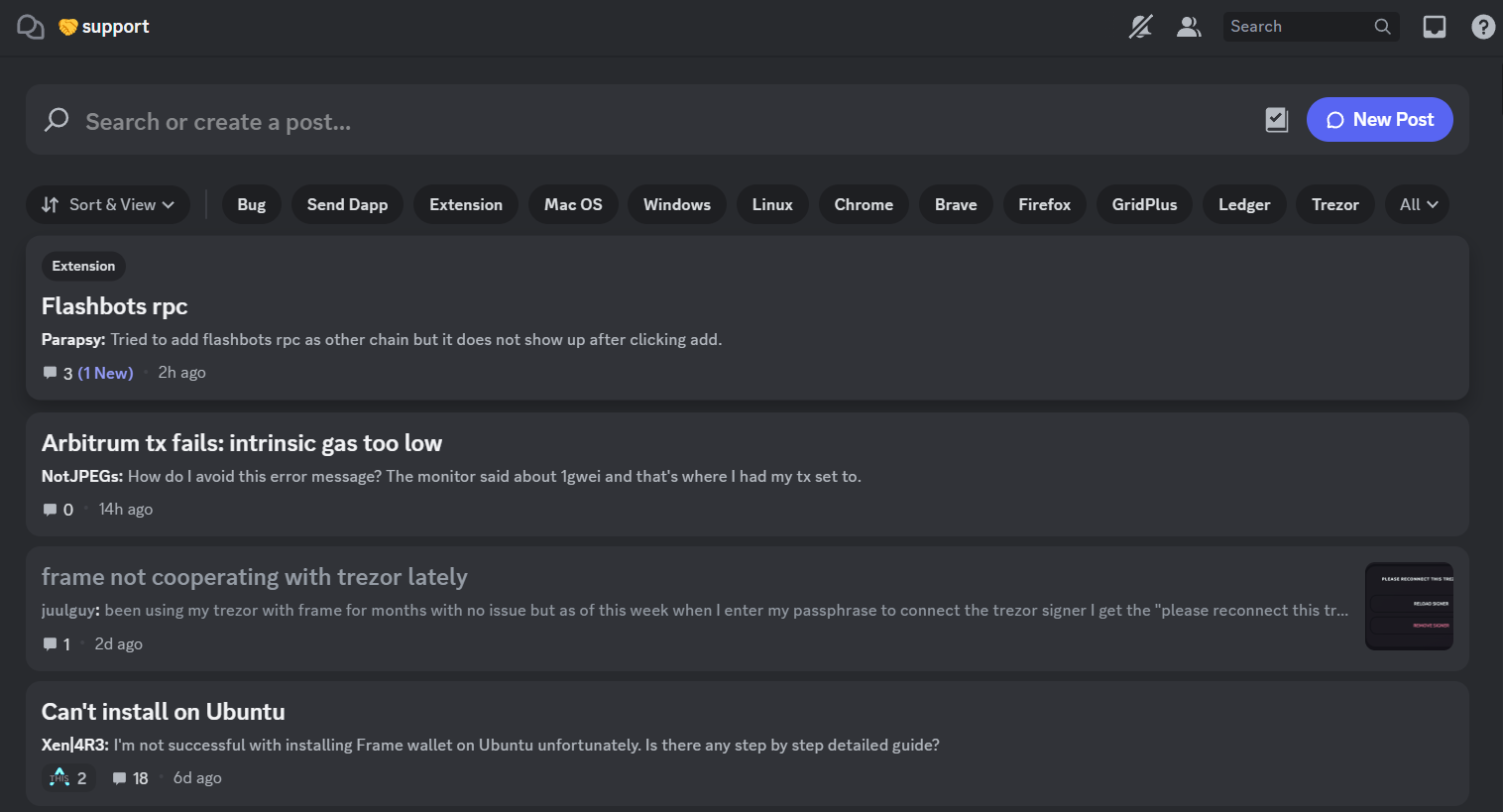Click the sort arrows icon in Sort & View

pos(50,204)
